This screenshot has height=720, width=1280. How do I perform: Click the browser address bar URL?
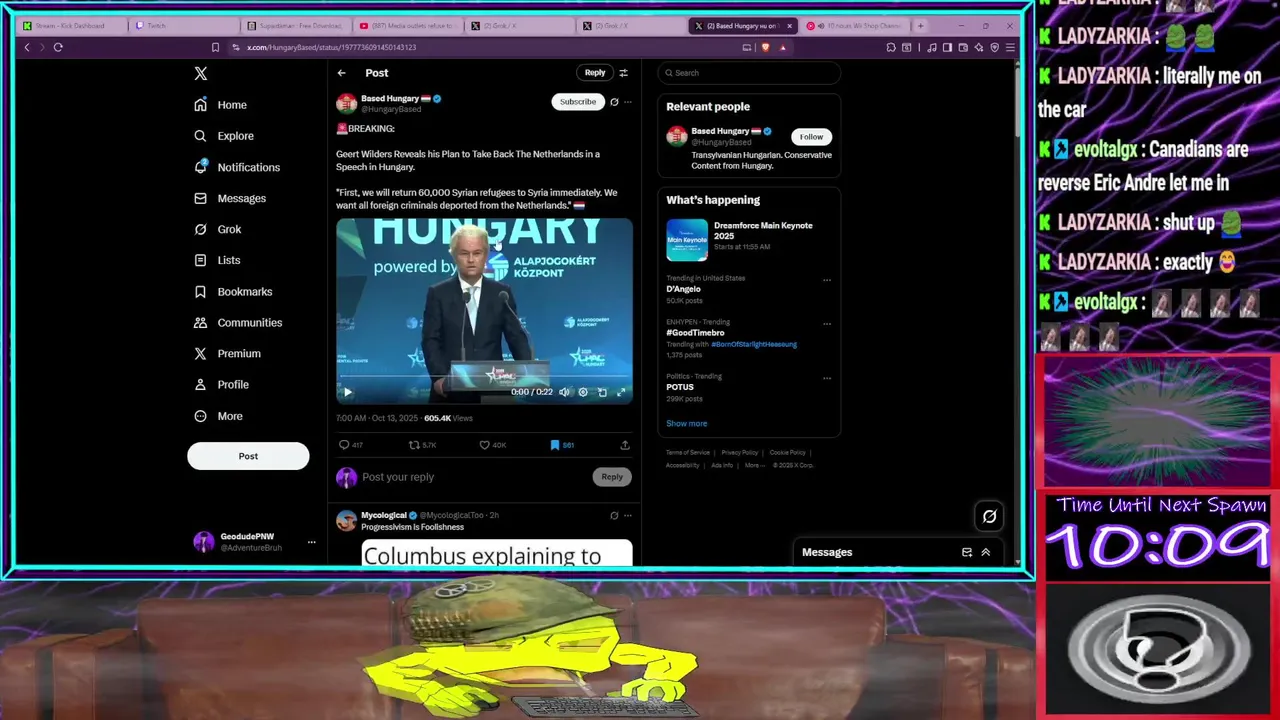point(331,47)
